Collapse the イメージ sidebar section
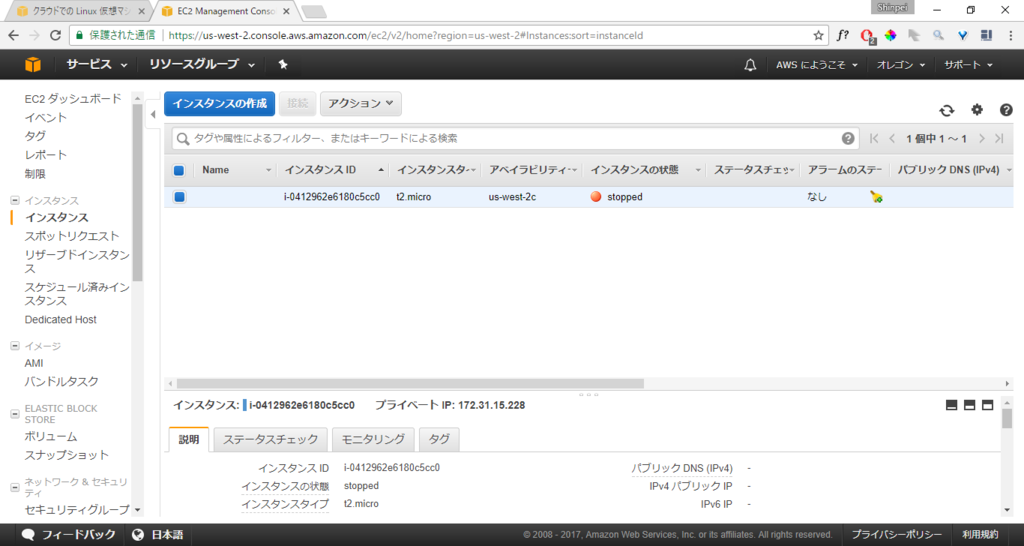1024x546 pixels. [x=15, y=346]
